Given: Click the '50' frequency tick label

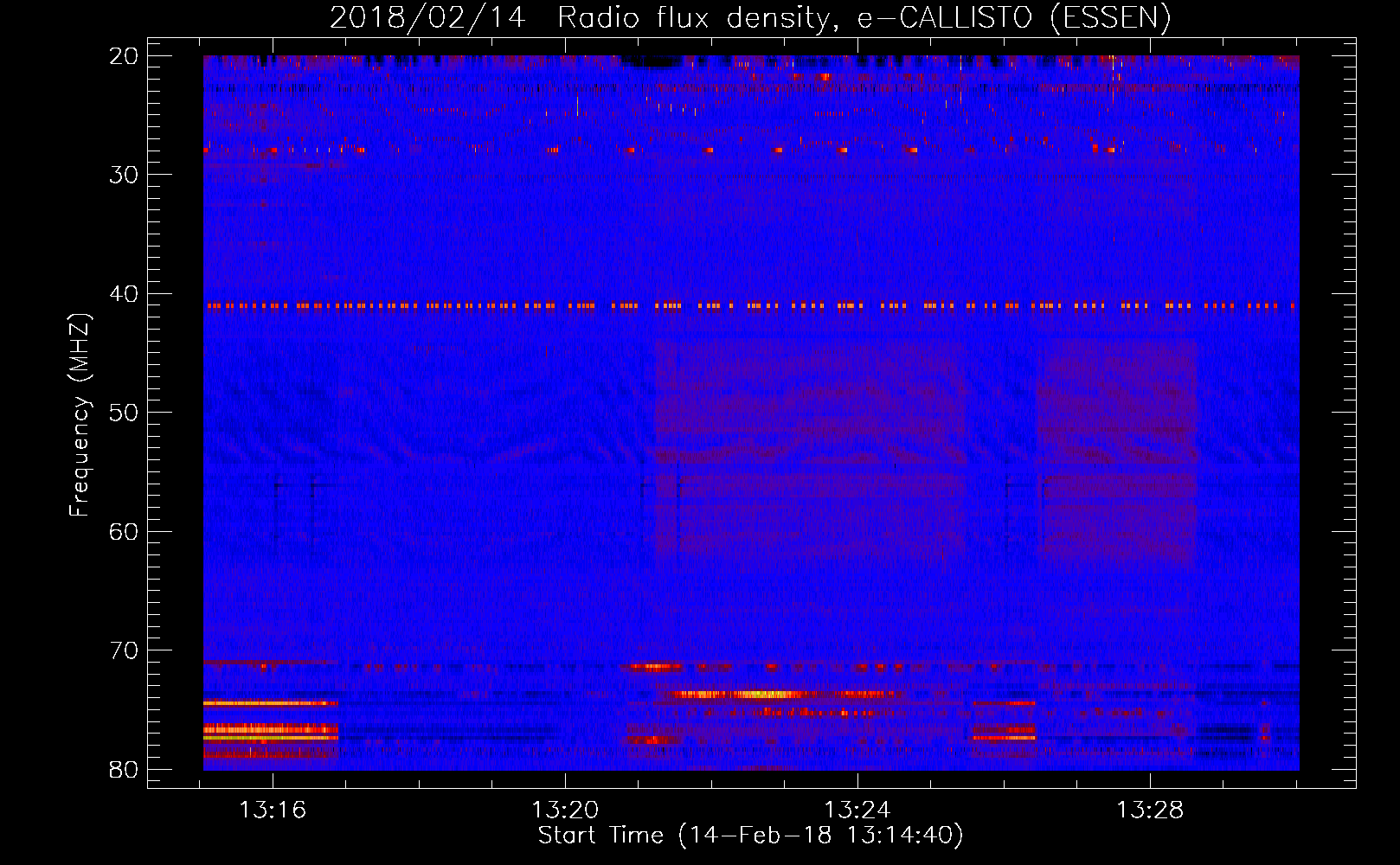Looking at the screenshot, I should pyautogui.click(x=124, y=413).
